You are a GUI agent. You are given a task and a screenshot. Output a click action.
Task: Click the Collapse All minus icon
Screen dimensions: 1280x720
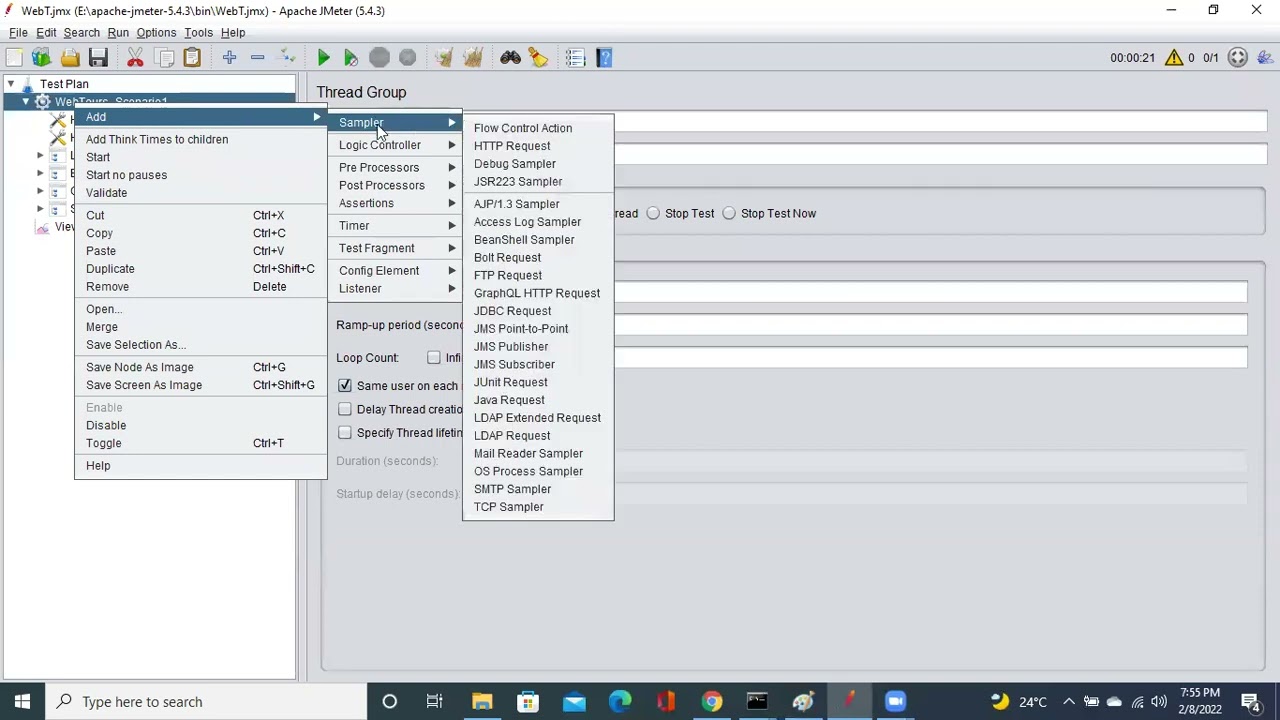257,58
